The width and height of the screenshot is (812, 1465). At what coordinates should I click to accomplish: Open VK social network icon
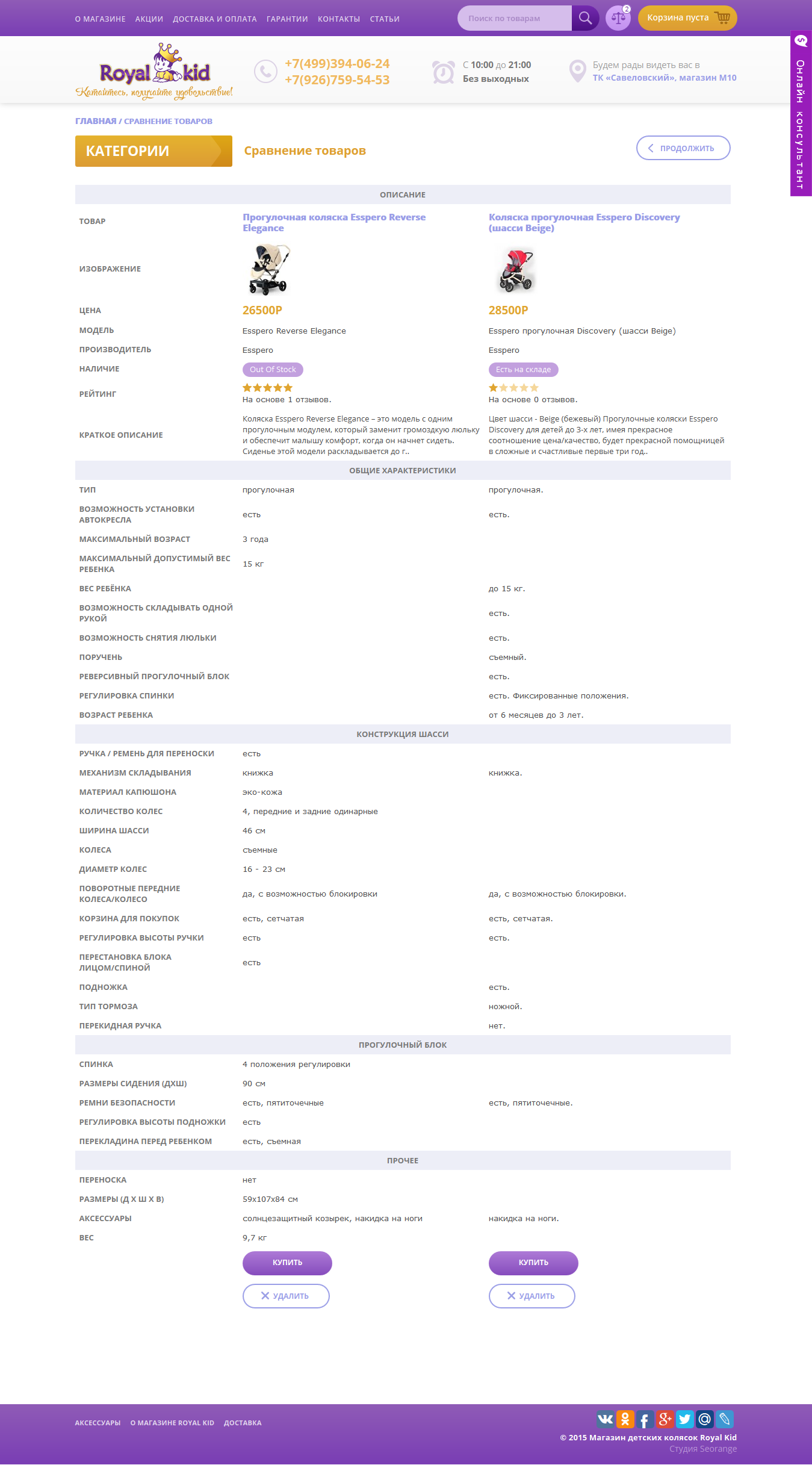(605, 1419)
